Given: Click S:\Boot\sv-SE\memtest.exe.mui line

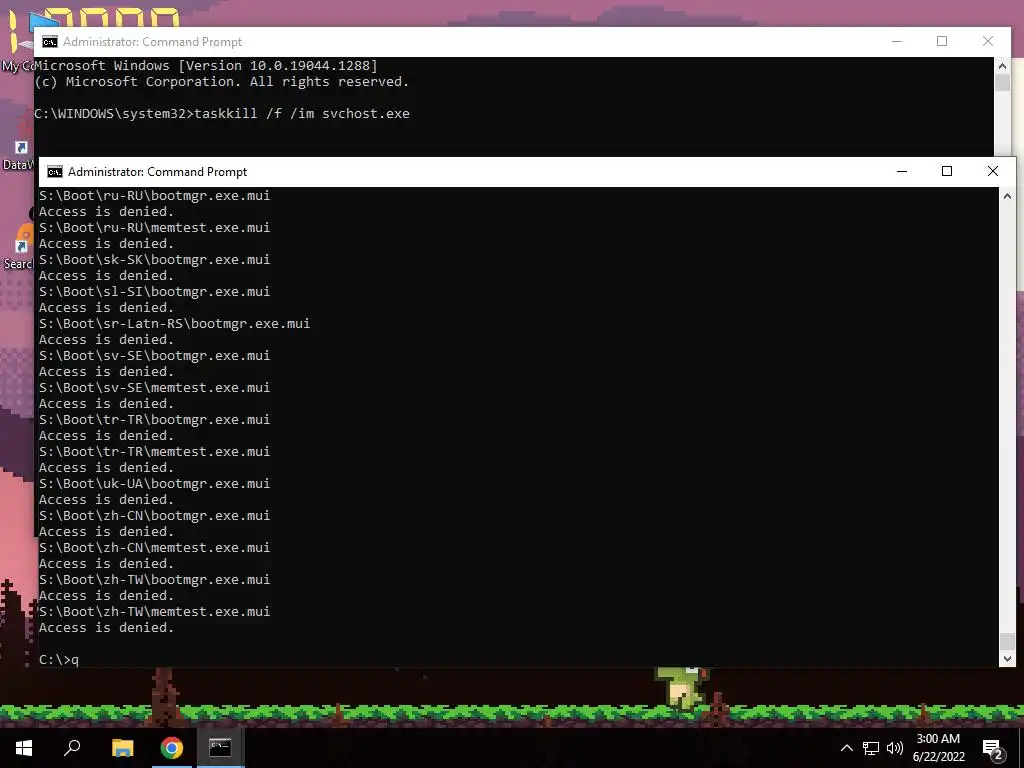Looking at the screenshot, I should (x=154, y=387).
